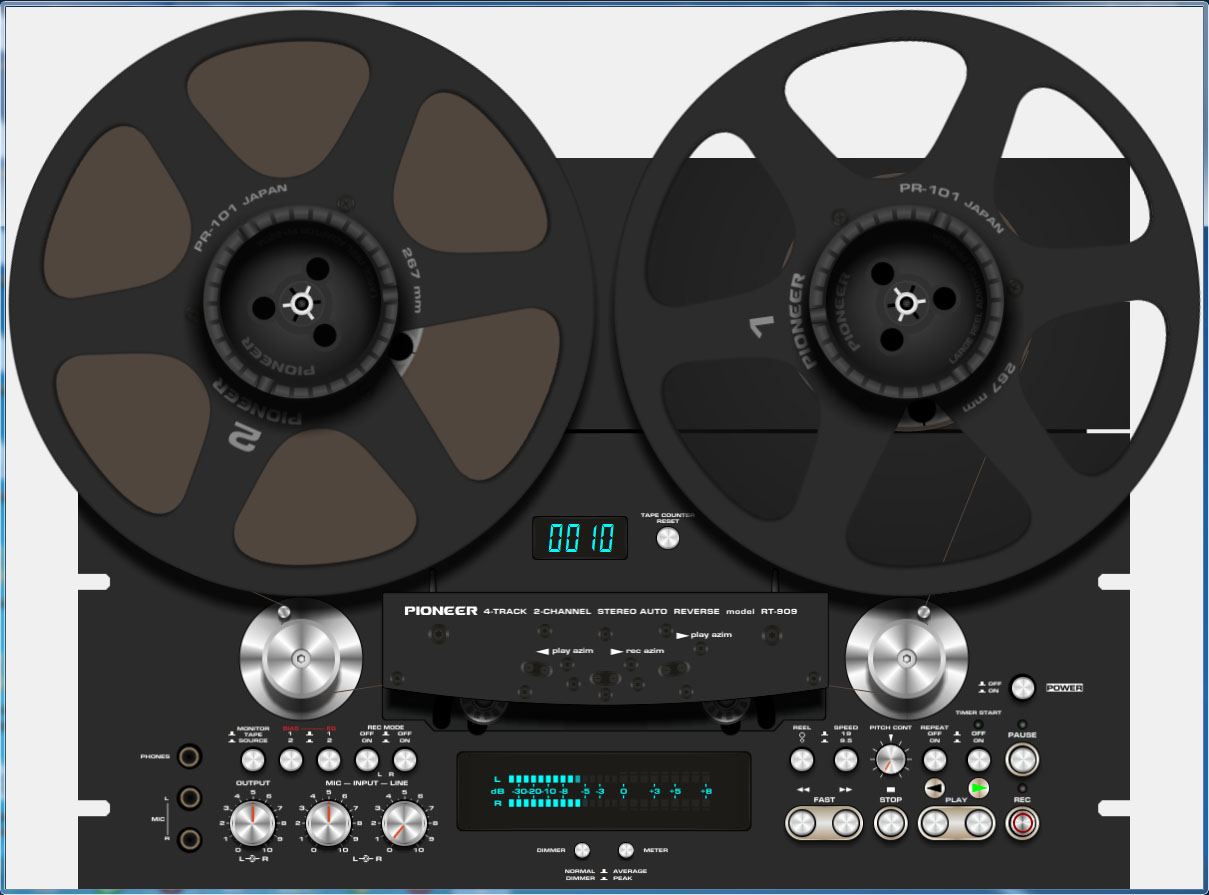
Task: Toggle the METER average/peak button
Action: [626, 850]
